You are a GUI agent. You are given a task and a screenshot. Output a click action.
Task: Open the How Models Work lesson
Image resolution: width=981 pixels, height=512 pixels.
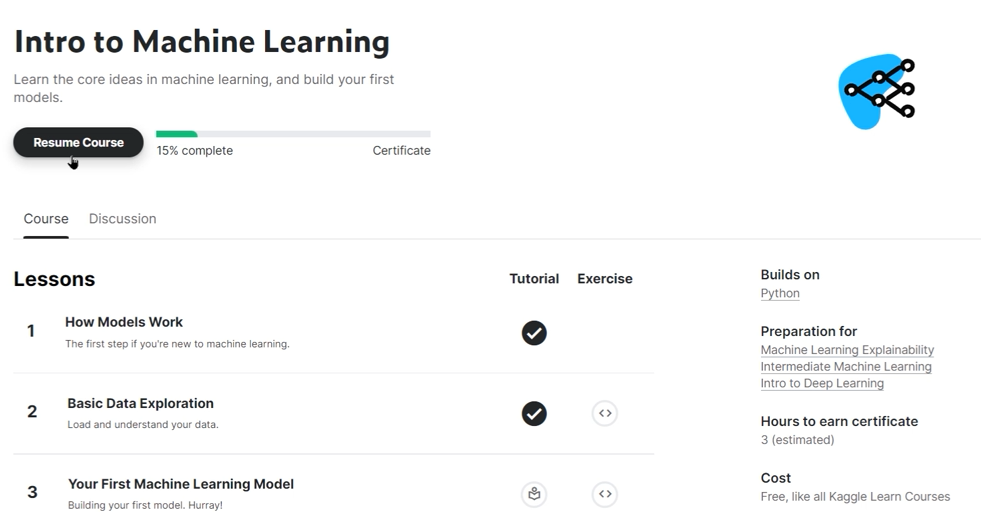coord(124,322)
